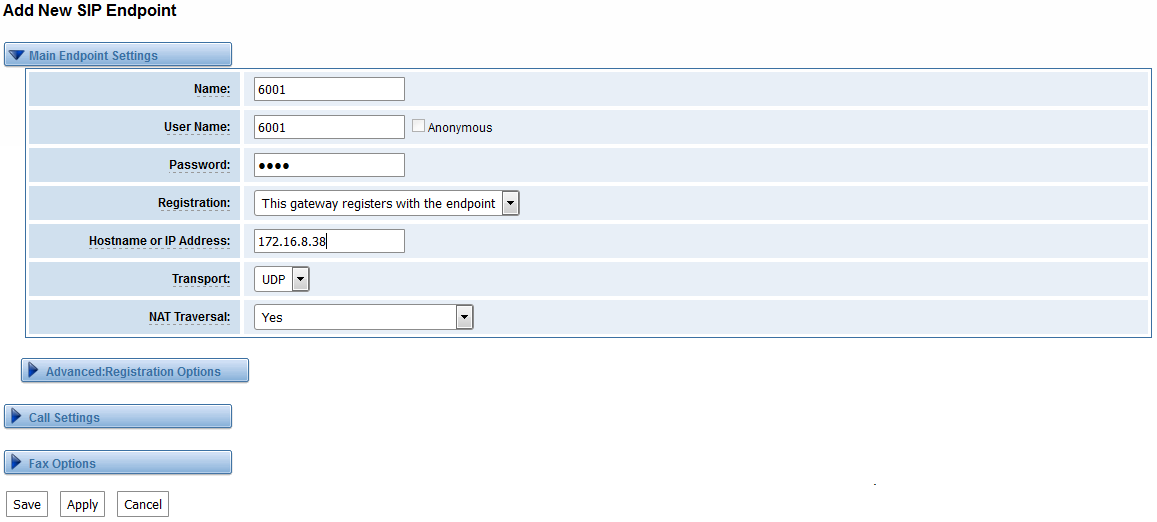Click the Hostname or IP Address field
1157x522 pixels.
tap(329, 241)
